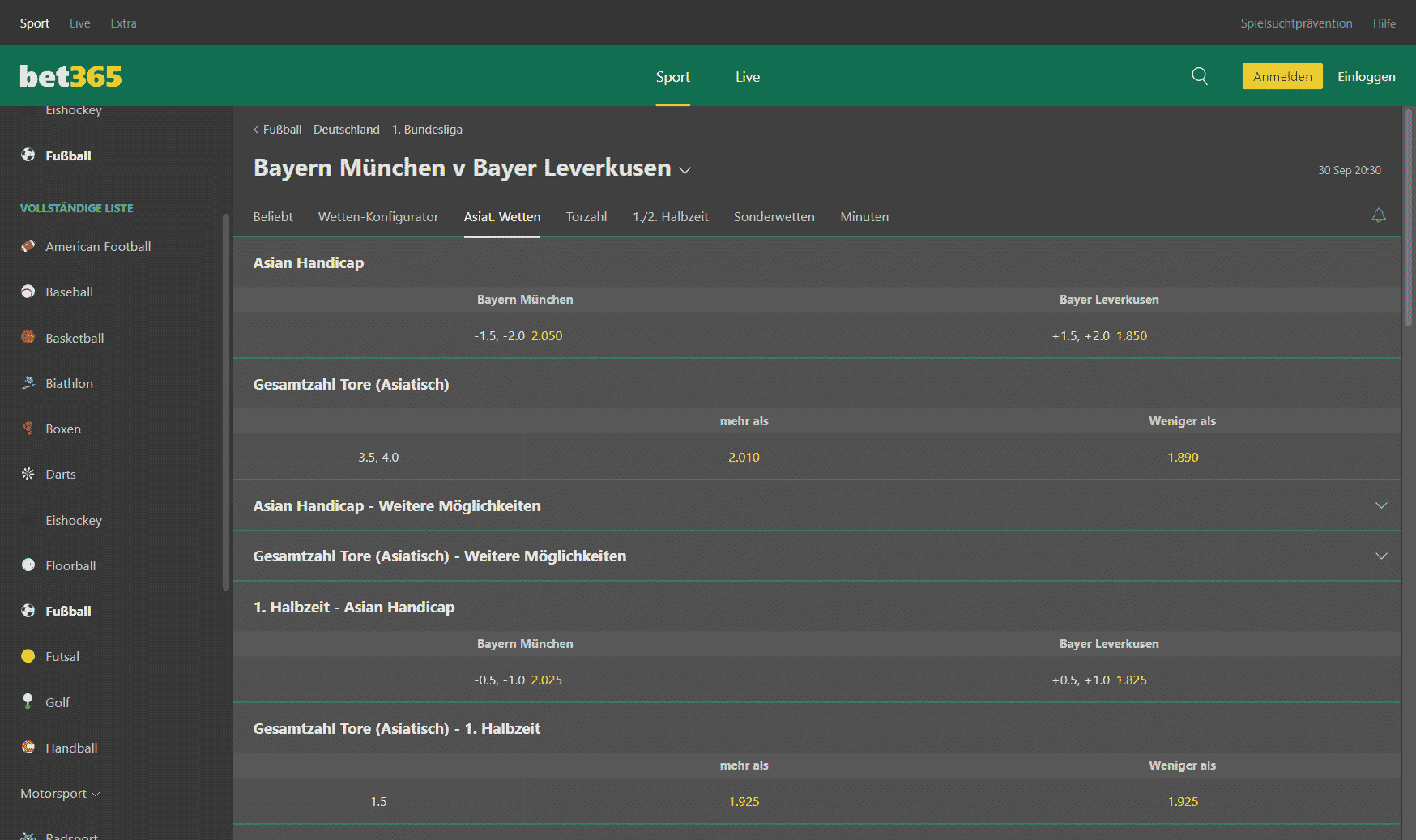Viewport: 1416px width, 840px height.
Task: Click the American Football icon
Action: pyautogui.click(x=28, y=246)
